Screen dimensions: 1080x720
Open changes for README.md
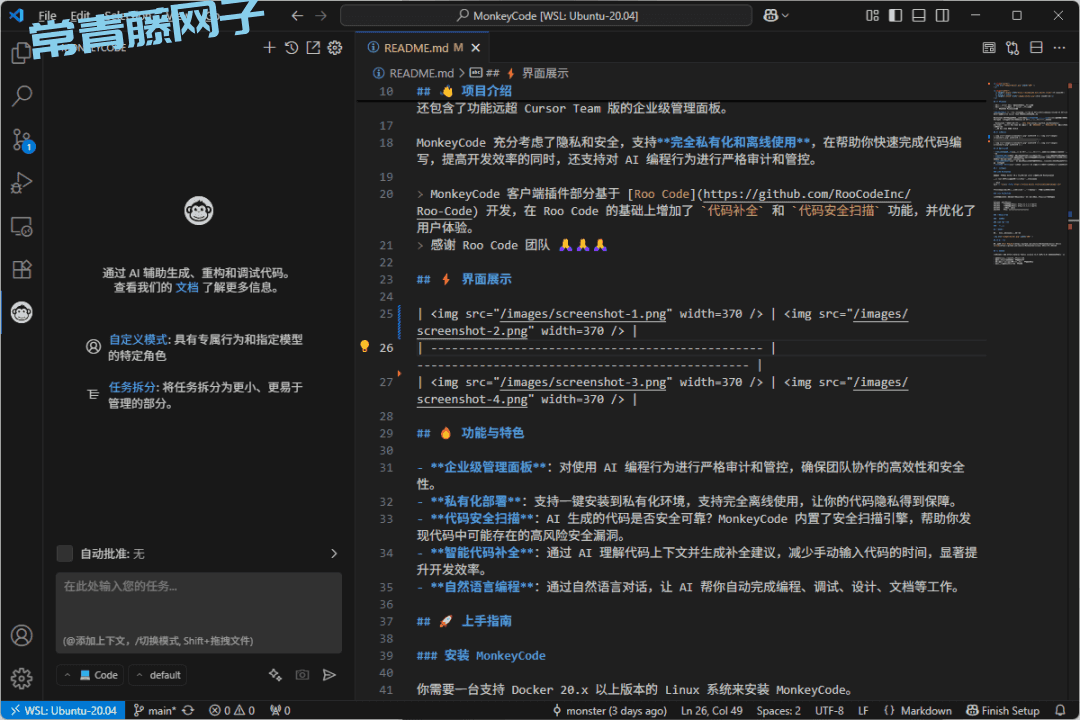click(1012, 48)
